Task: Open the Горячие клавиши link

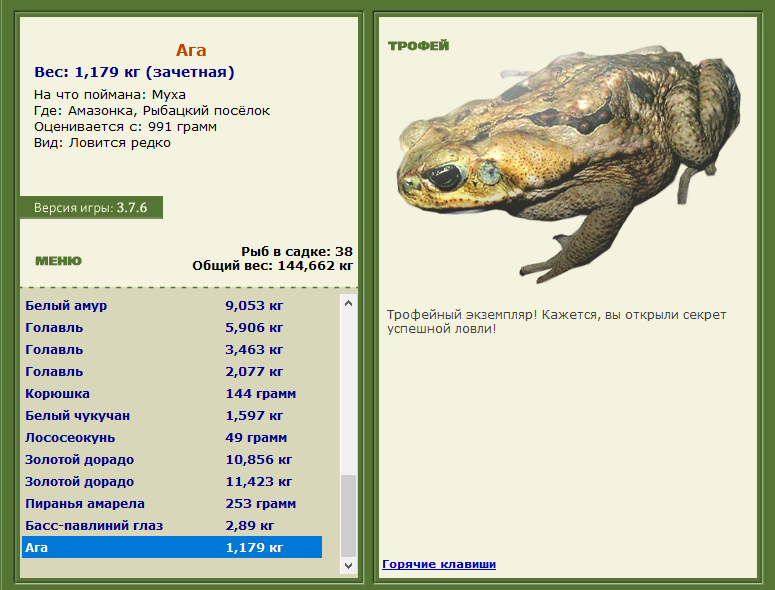Action: click(439, 564)
